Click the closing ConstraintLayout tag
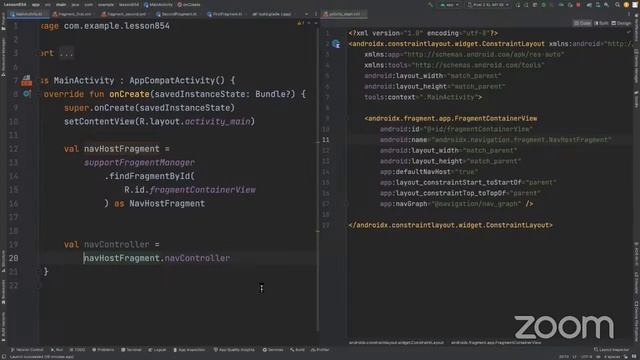Screen dimensions: 640x360 pos(450,225)
